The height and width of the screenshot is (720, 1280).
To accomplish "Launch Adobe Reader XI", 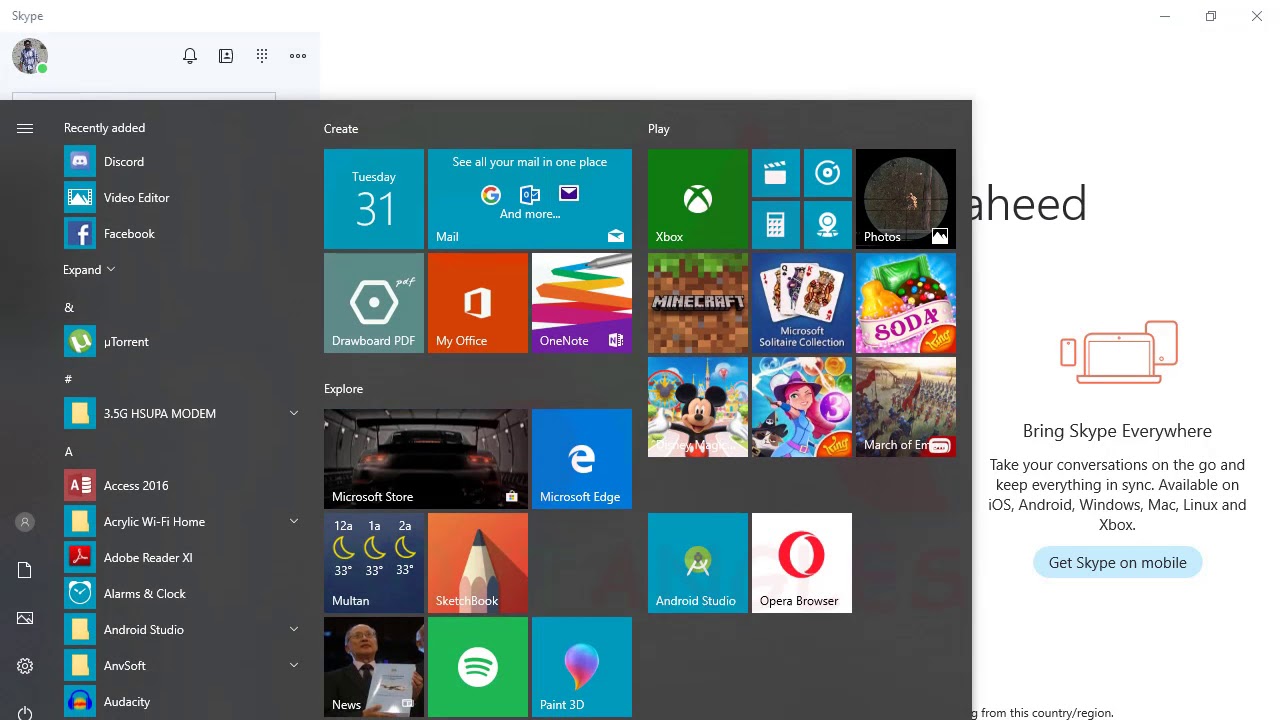I will click(x=180, y=557).
